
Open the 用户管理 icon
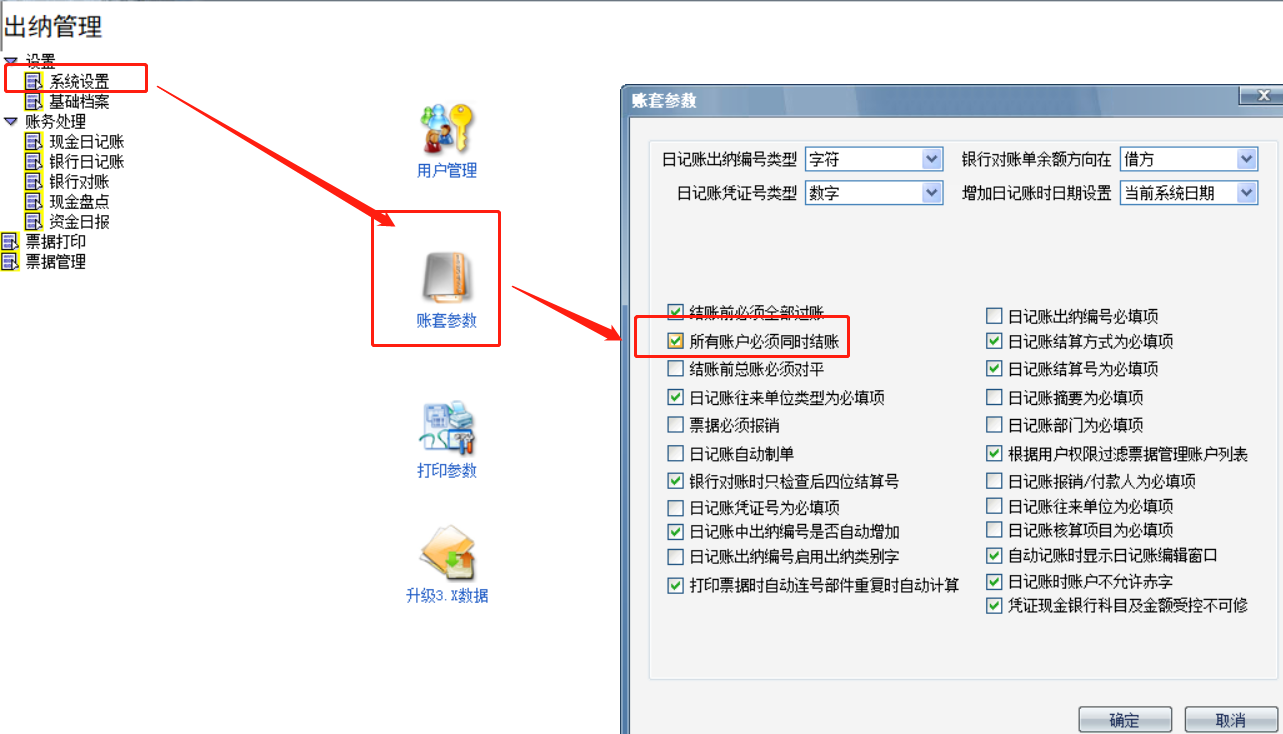coord(447,128)
